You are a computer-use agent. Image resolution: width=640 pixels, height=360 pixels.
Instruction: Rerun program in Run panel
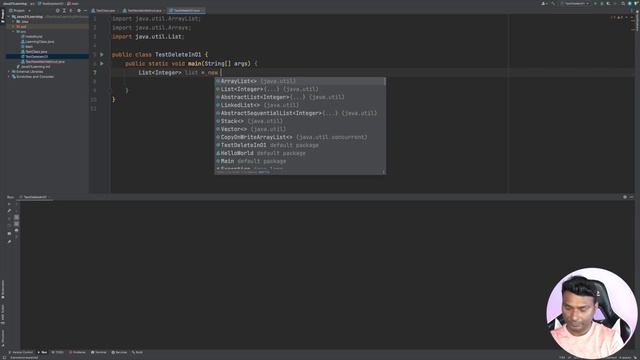[9, 204]
